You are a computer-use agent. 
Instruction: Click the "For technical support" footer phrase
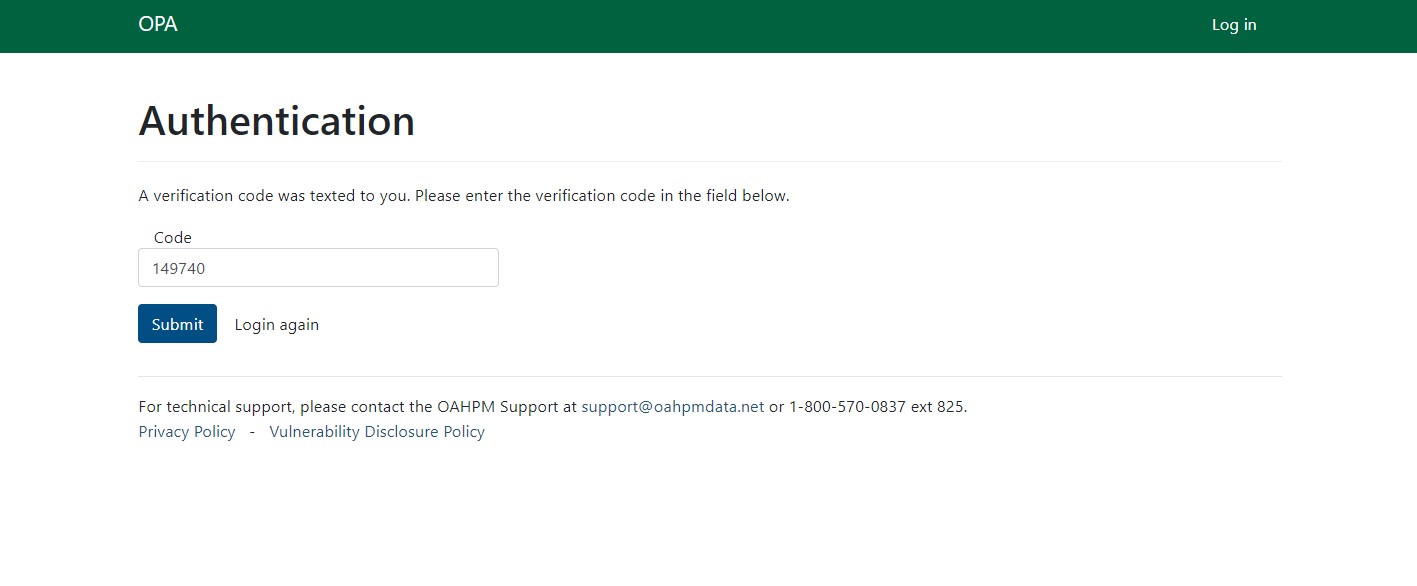click(x=216, y=407)
